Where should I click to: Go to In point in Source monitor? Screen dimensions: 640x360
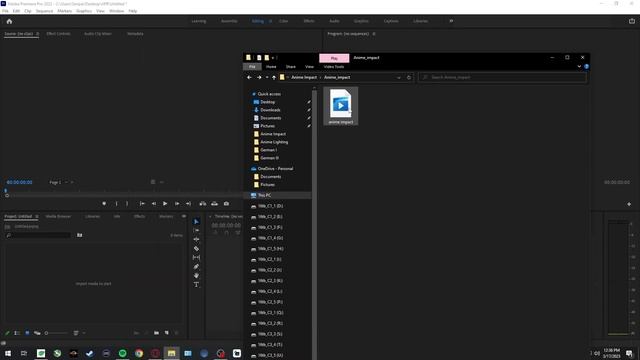[142, 204]
